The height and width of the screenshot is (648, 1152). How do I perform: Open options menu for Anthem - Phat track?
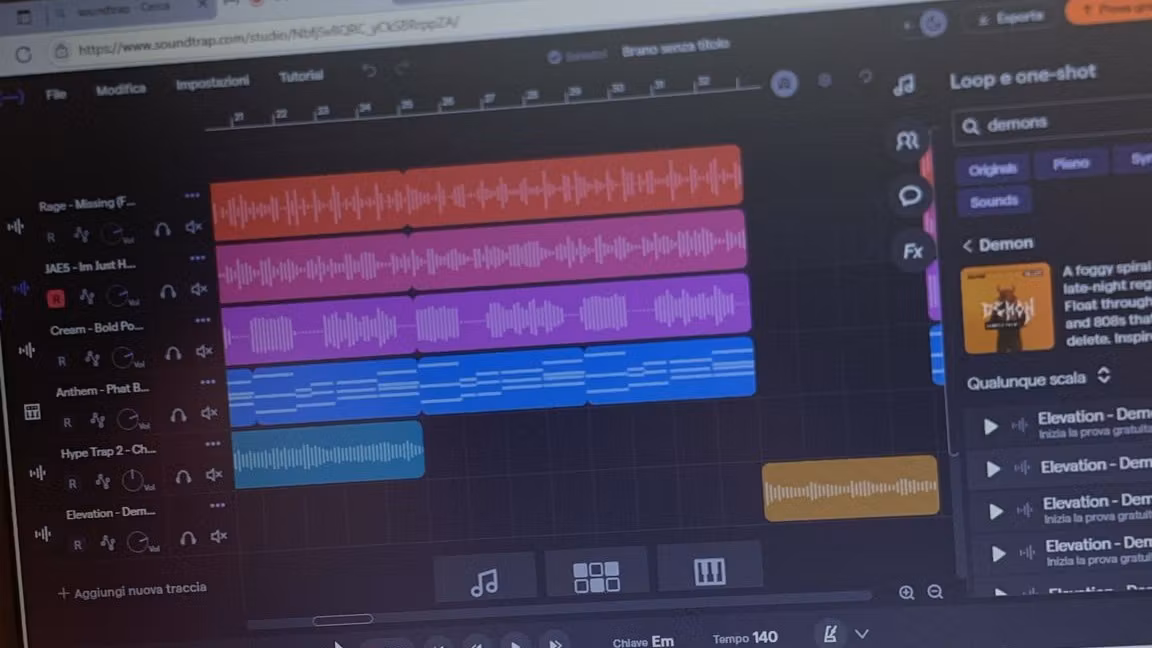click(207, 382)
